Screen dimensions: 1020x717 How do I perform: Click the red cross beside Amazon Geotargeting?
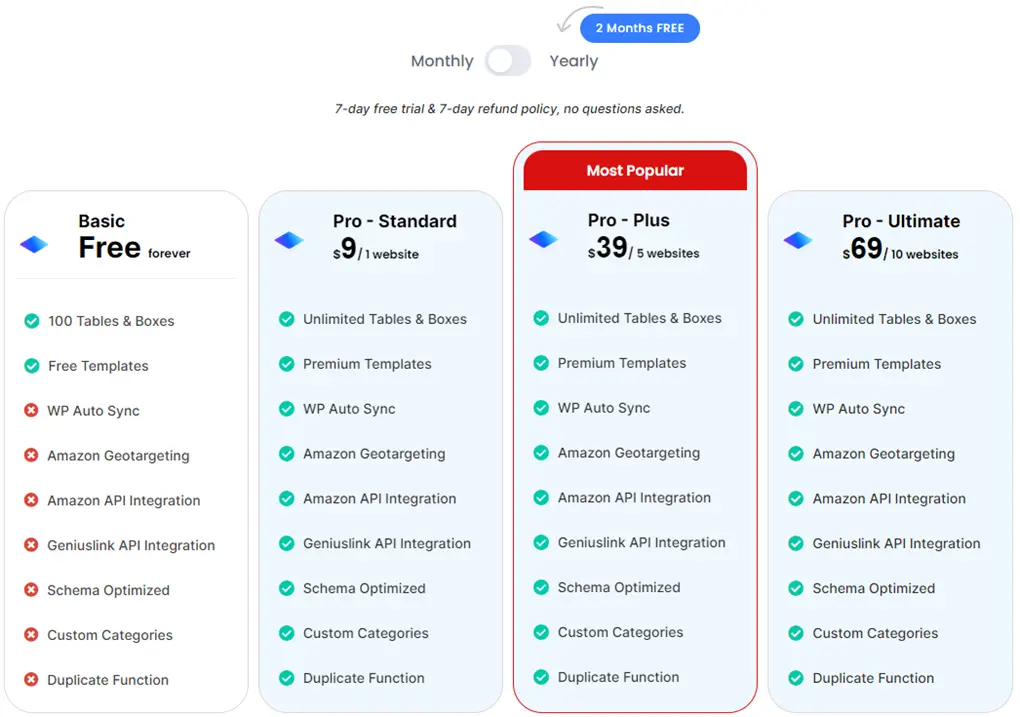pyautogui.click(x=29, y=456)
